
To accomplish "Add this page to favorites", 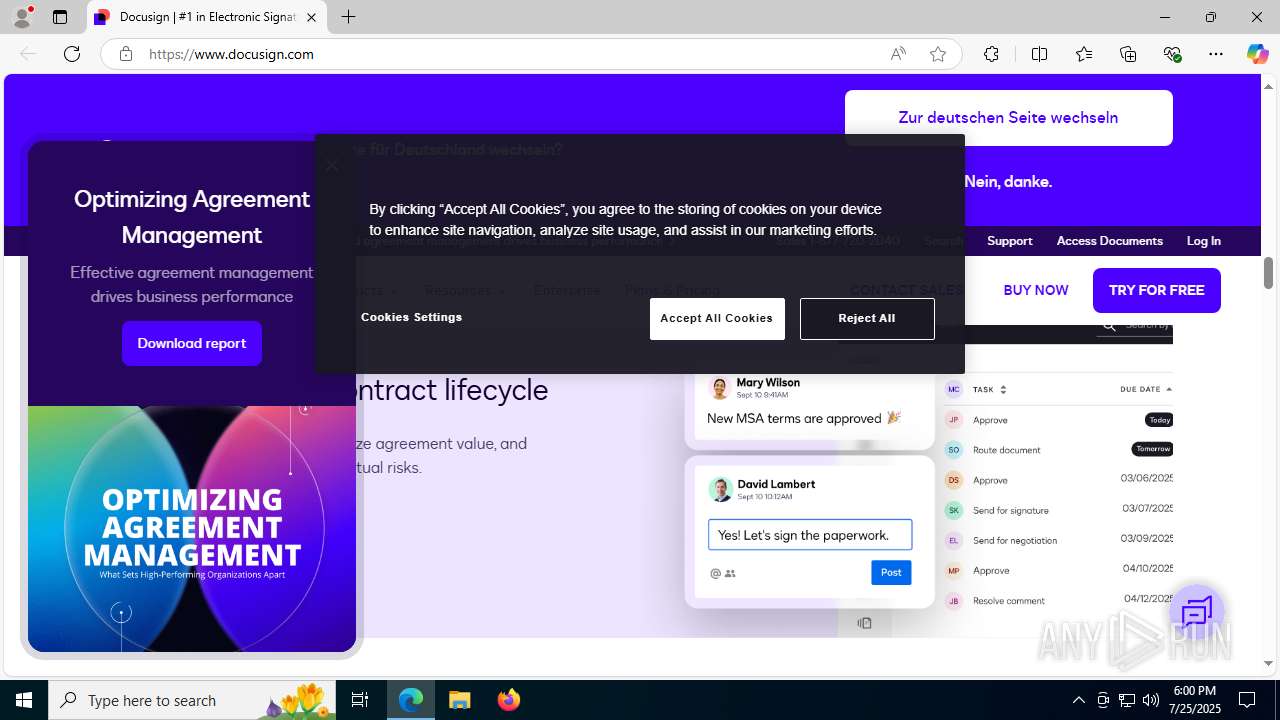I will tap(938, 54).
